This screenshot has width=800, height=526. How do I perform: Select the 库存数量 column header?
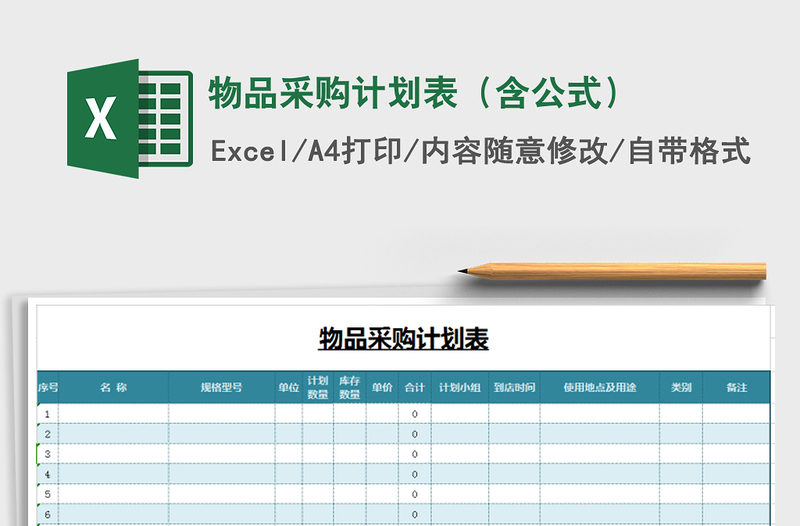click(x=349, y=387)
